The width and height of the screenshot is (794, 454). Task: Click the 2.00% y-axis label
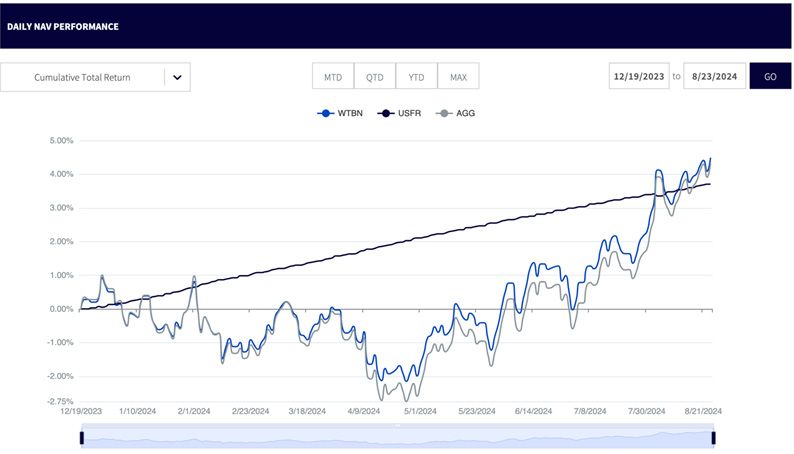click(x=61, y=241)
